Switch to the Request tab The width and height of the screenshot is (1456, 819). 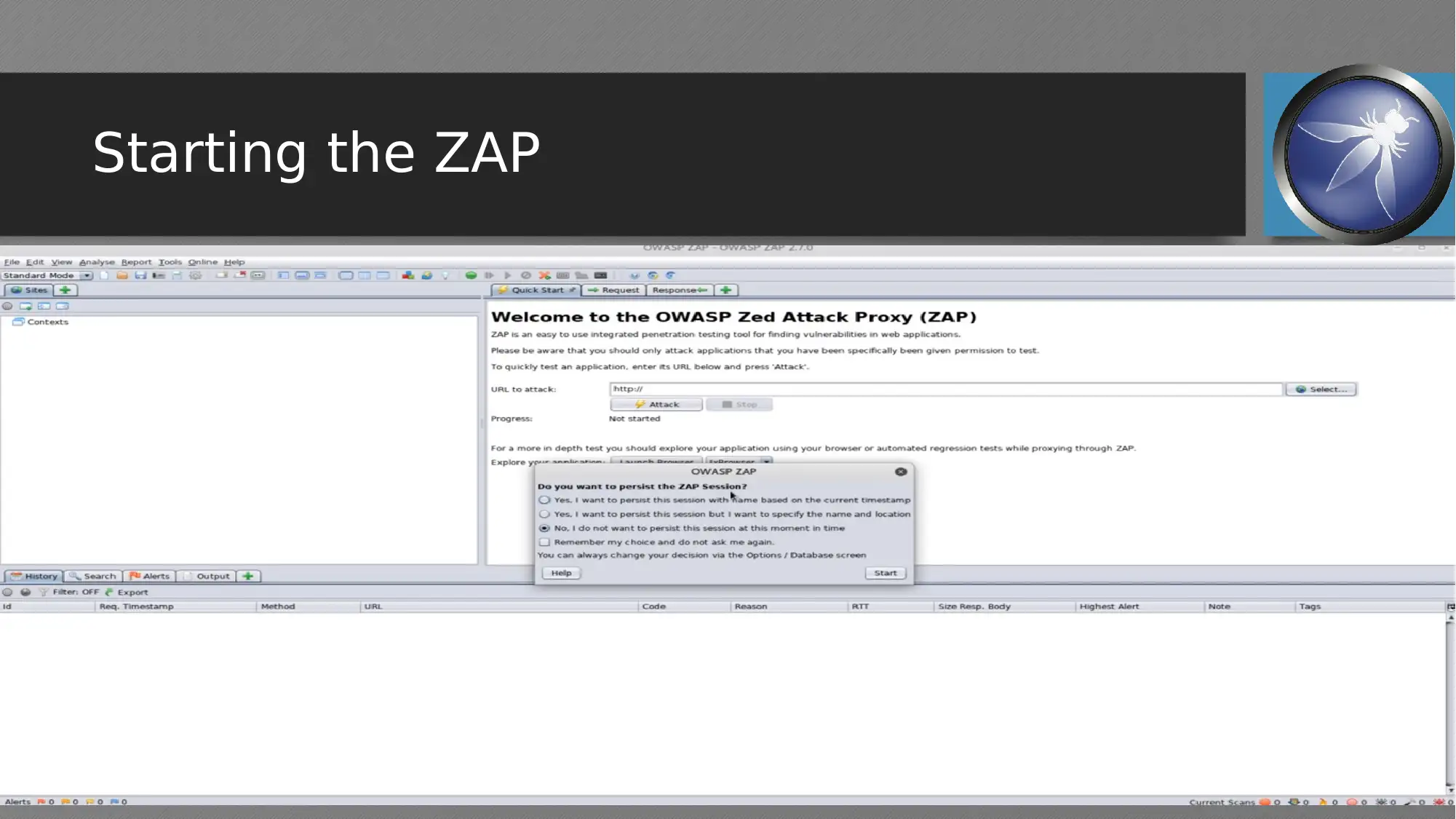coord(613,290)
